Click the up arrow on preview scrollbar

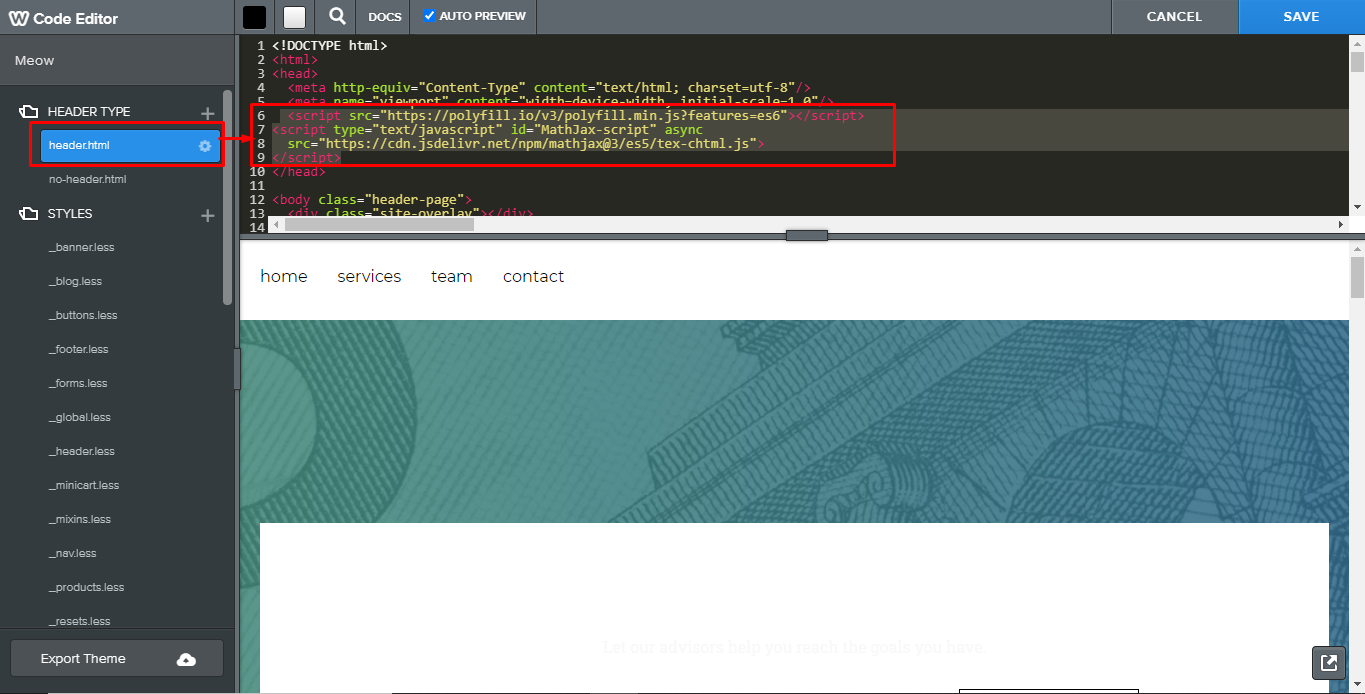(1357, 248)
